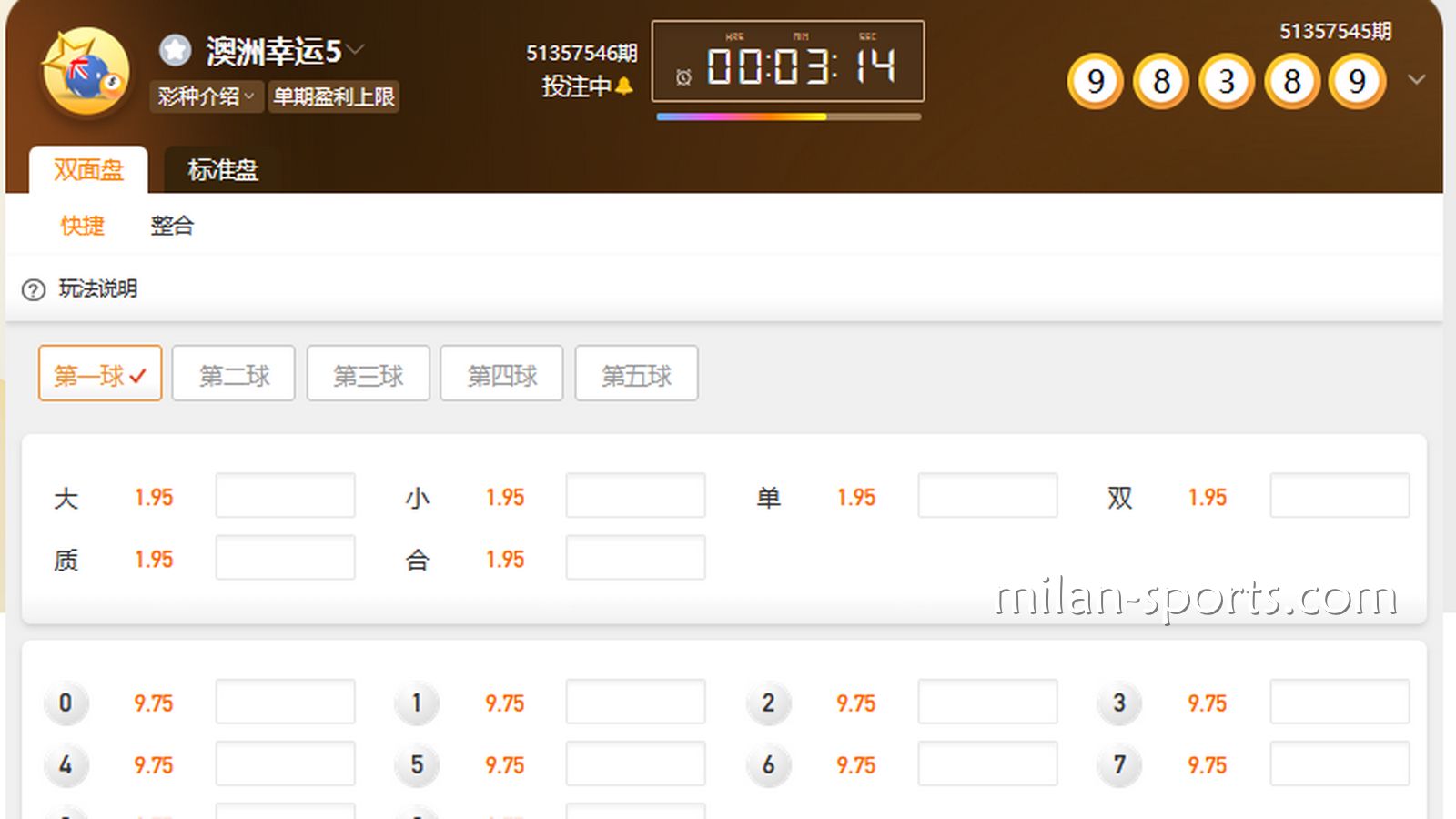Expand past draw results chevron
The image size is (1456, 819).
[1416, 80]
